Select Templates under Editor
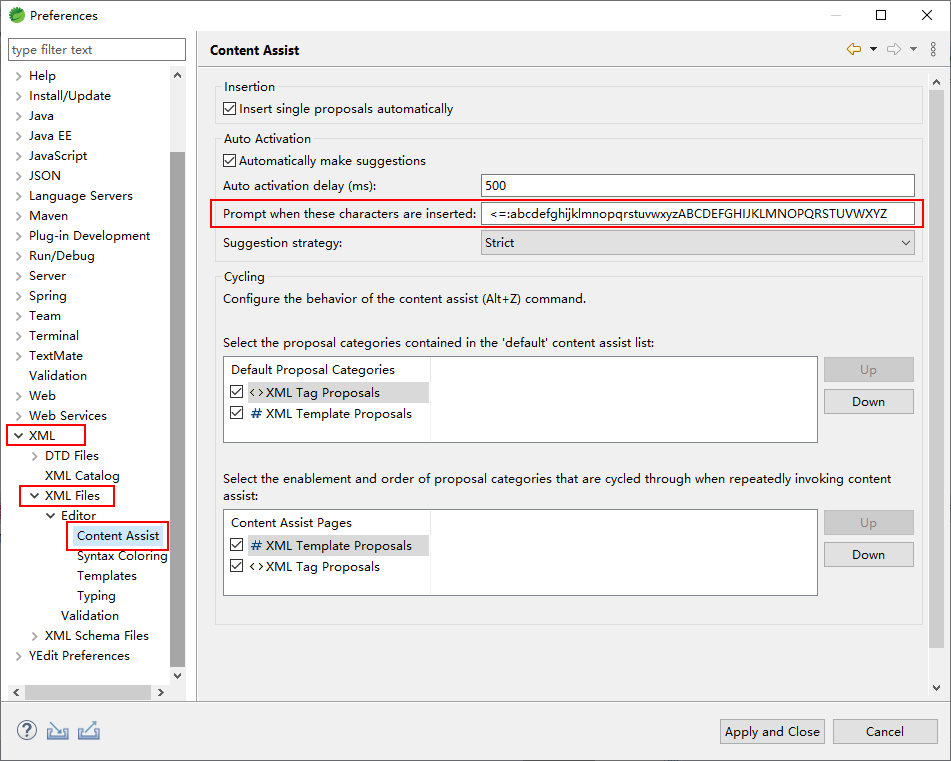This screenshot has height=761, width=951. [107, 575]
